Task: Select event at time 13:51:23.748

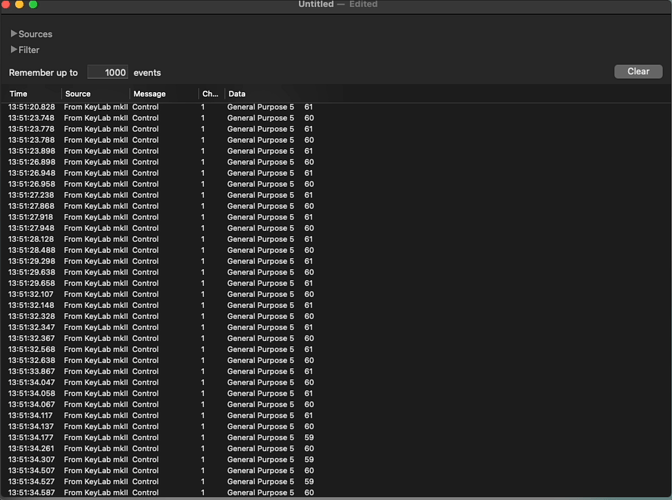Action: pyautogui.click(x=336, y=118)
